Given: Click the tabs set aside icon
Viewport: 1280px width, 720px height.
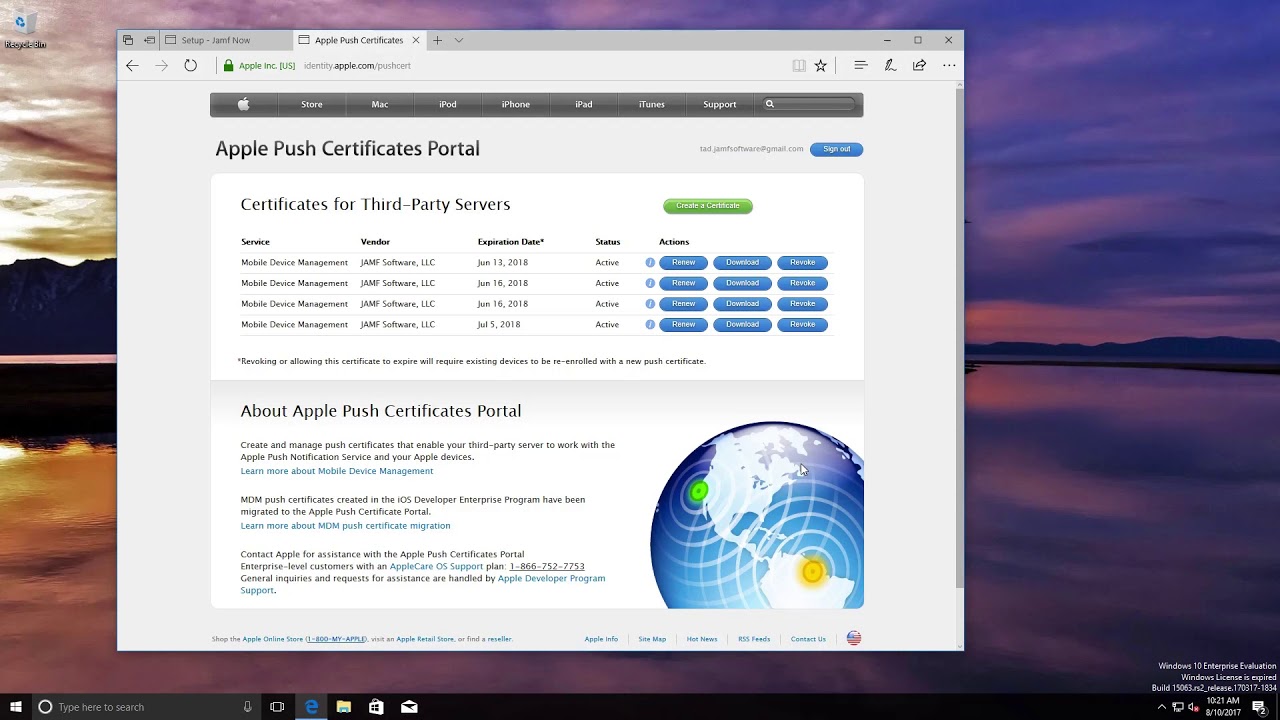Looking at the screenshot, I should pos(128,40).
